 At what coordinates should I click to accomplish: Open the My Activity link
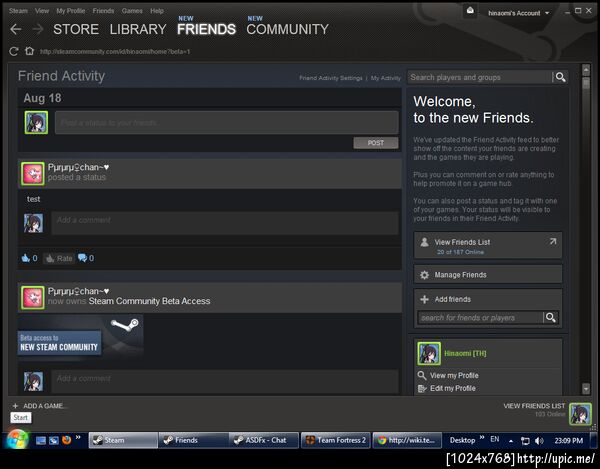click(385, 78)
